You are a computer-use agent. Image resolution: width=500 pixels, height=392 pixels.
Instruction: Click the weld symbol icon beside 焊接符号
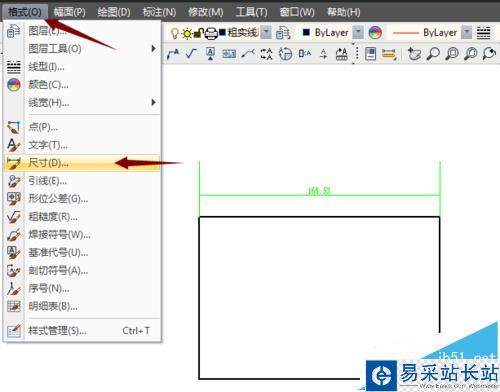(13, 235)
